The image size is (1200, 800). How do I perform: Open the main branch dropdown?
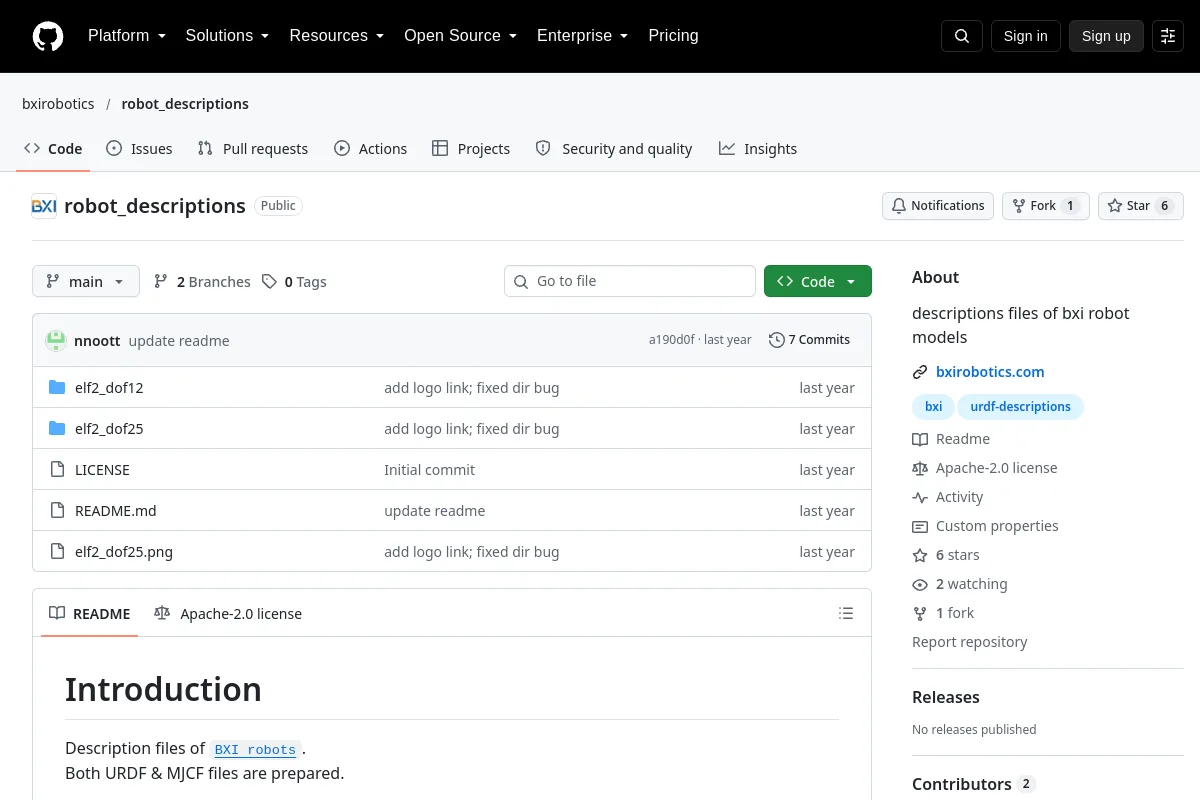[86, 282]
